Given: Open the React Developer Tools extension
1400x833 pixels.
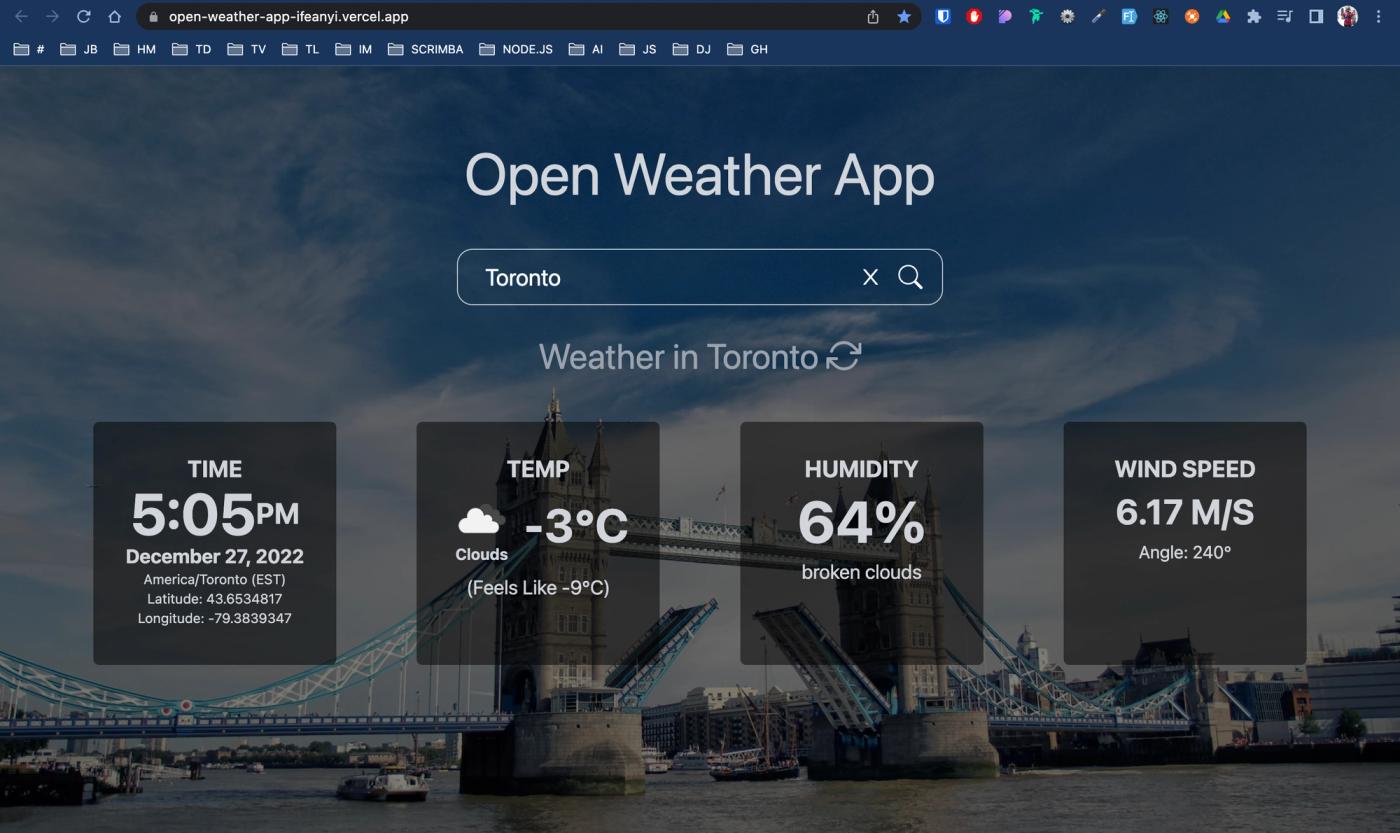Looking at the screenshot, I should pos(1160,17).
